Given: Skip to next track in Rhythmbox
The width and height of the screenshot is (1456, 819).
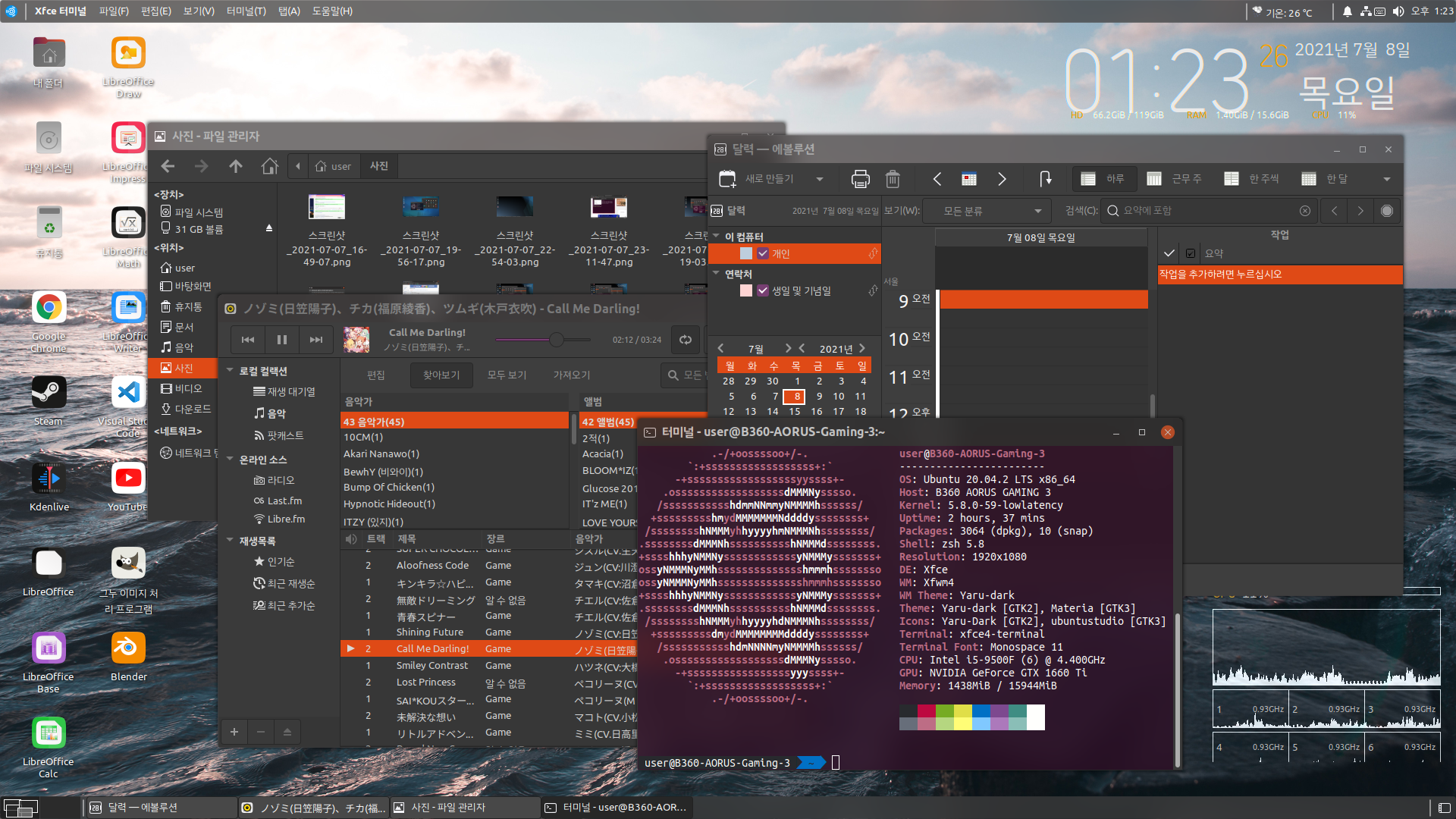Looking at the screenshot, I should coord(316,340).
